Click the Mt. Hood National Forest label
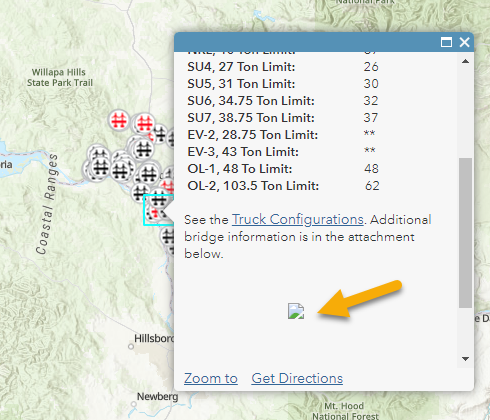The height and width of the screenshot is (420, 490). click(x=345, y=411)
